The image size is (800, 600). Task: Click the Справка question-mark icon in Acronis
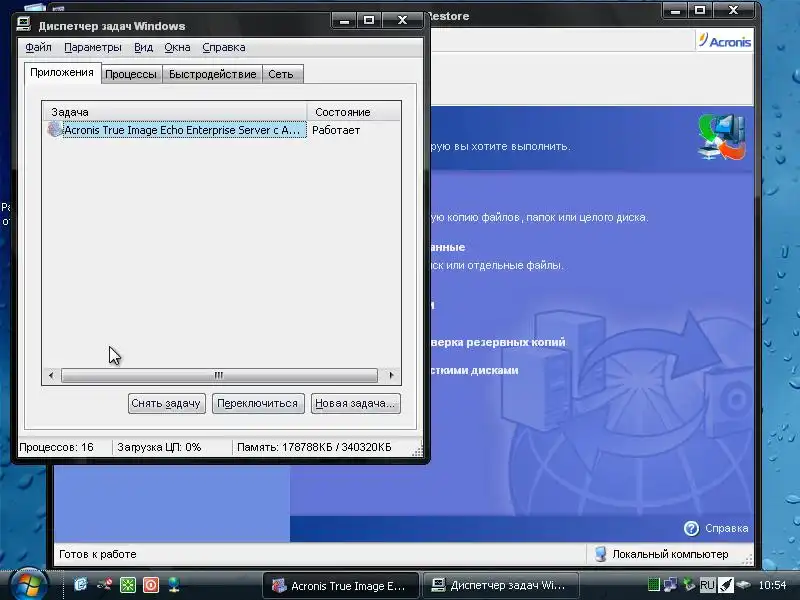coord(691,529)
